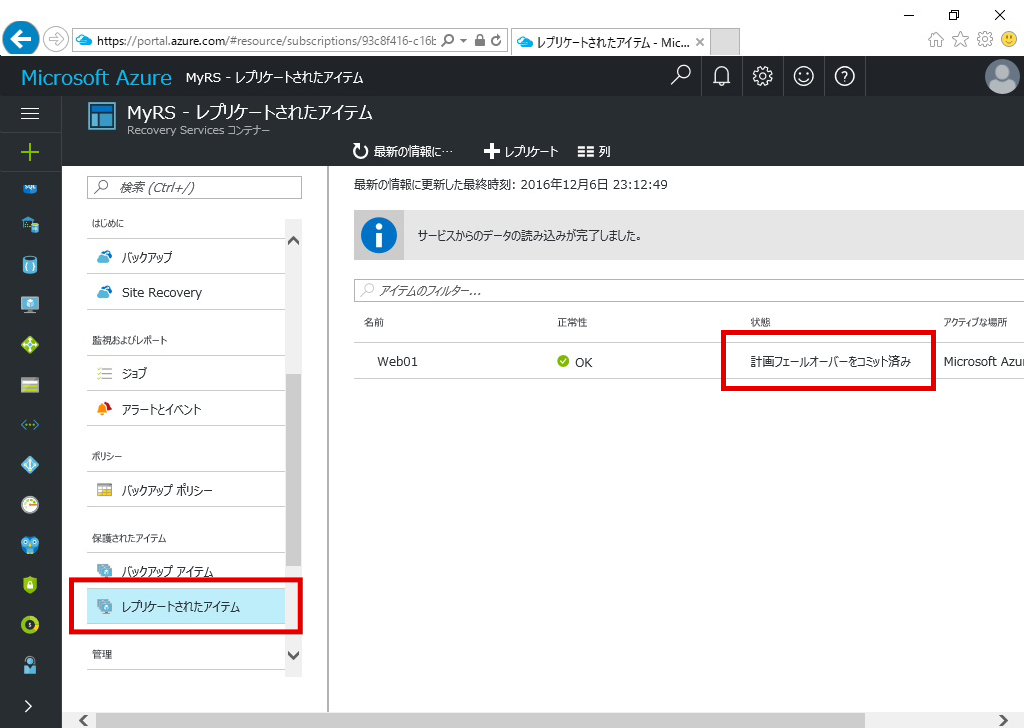Screen dimensions: 1024x728
Task: Open the Advisor owl sidebar icon
Action: coord(30,545)
